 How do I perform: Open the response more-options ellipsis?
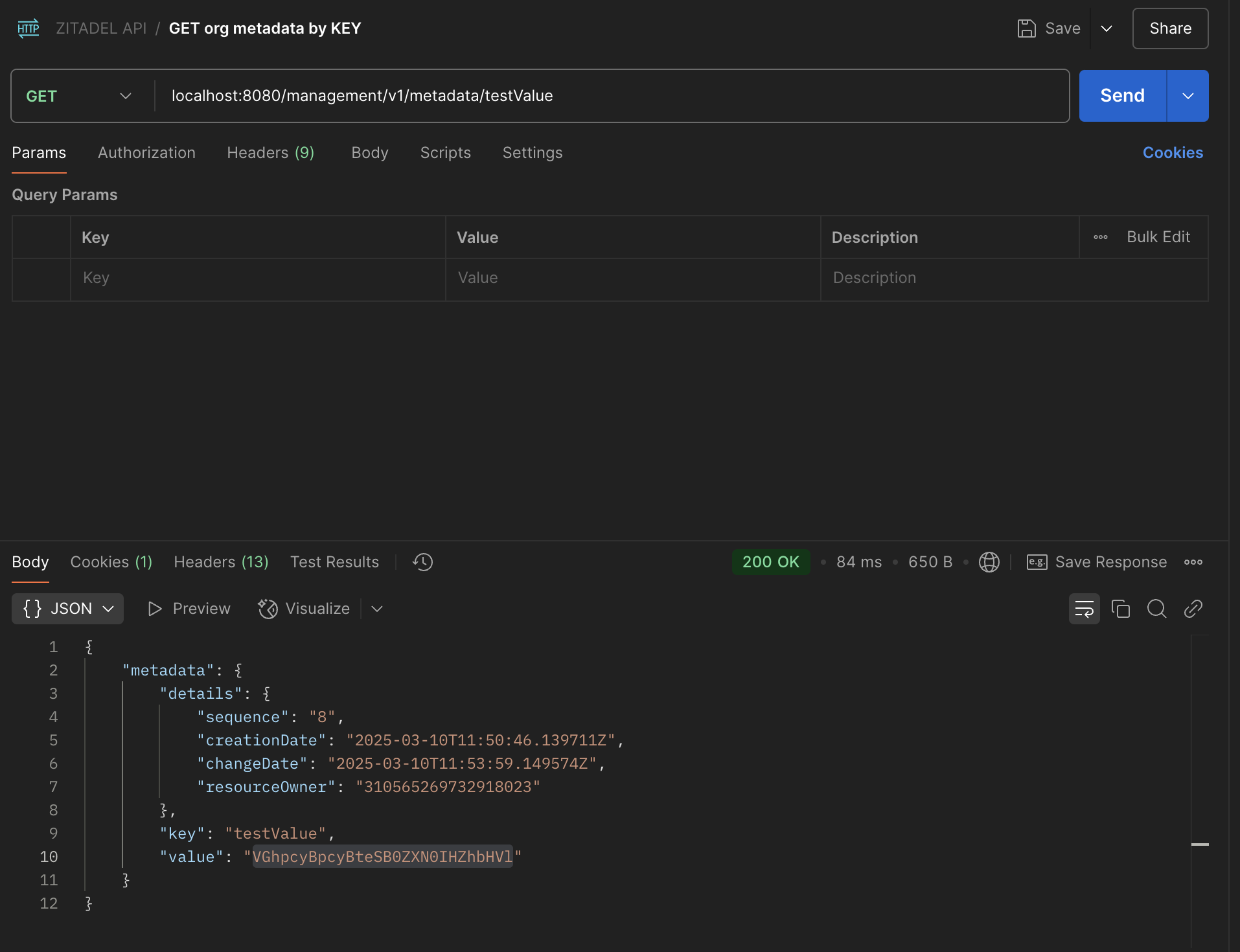[x=1193, y=562]
